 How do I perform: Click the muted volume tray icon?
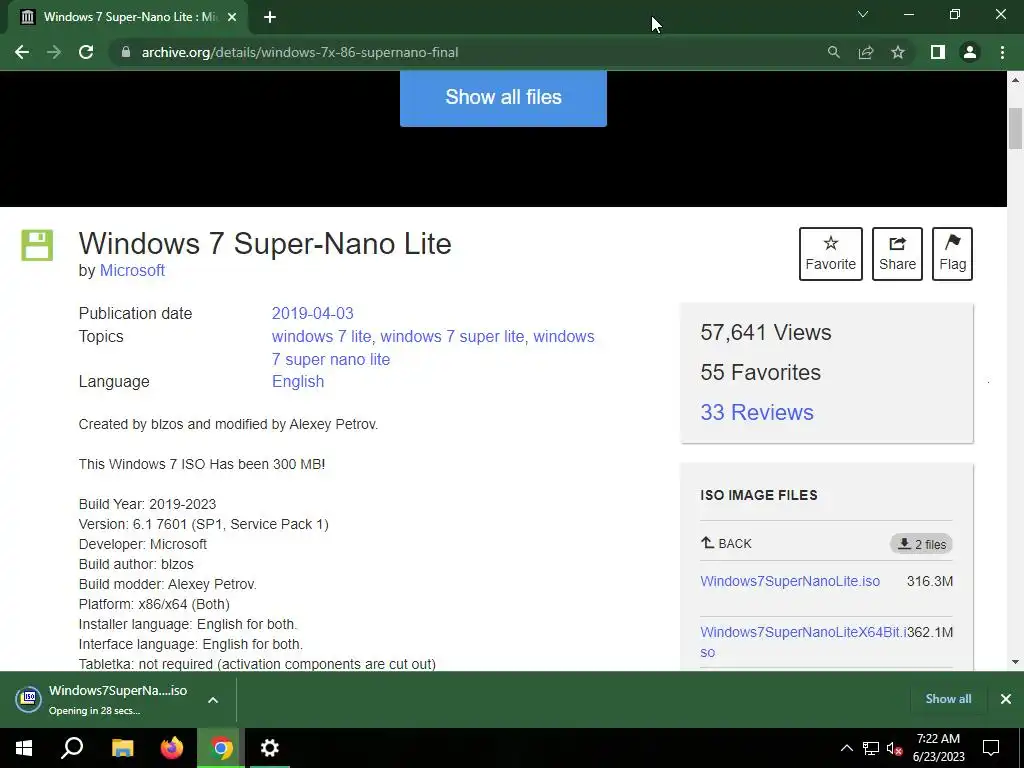pyautogui.click(x=895, y=748)
